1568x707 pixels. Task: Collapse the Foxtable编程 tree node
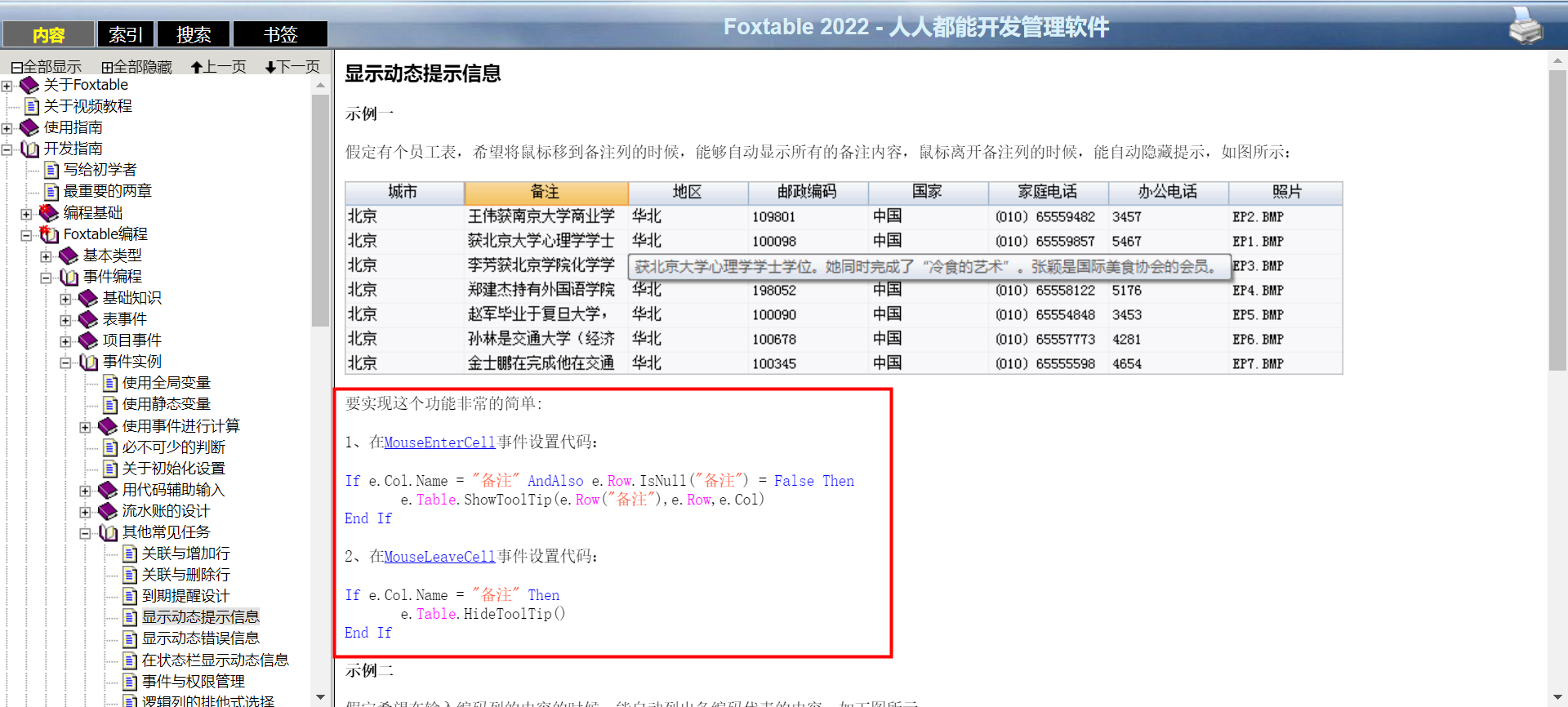point(26,235)
